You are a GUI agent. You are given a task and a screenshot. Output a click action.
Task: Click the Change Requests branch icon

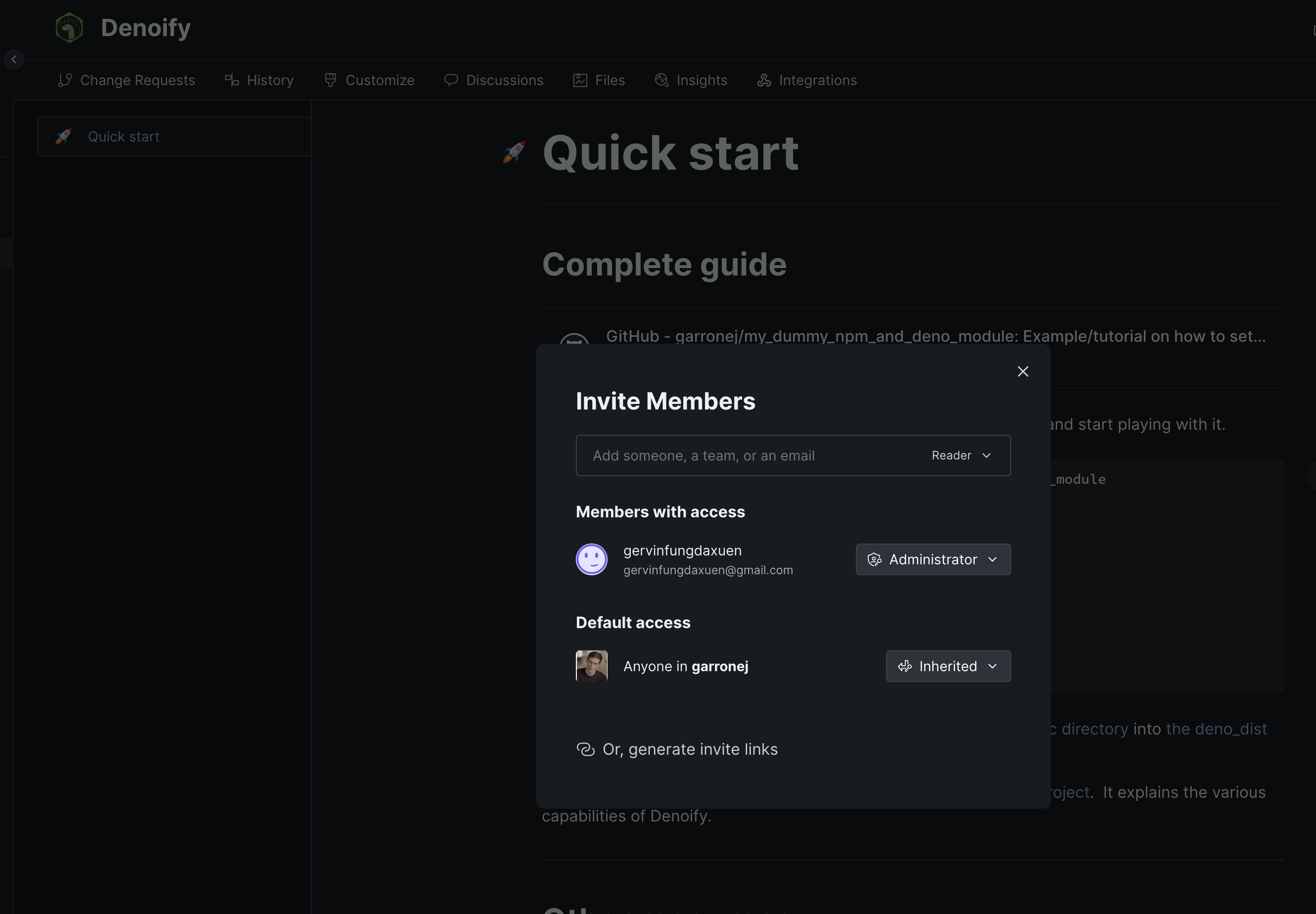65,80
